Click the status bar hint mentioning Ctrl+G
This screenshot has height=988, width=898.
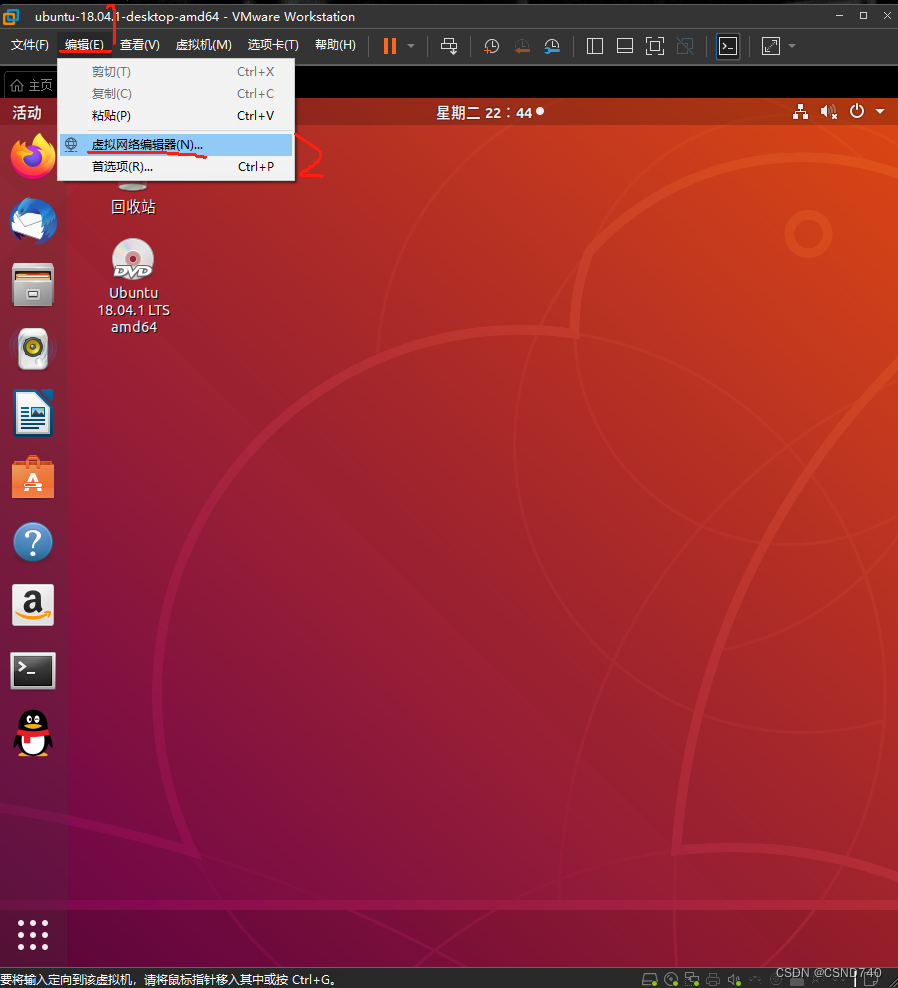click(x=168, y=980)
